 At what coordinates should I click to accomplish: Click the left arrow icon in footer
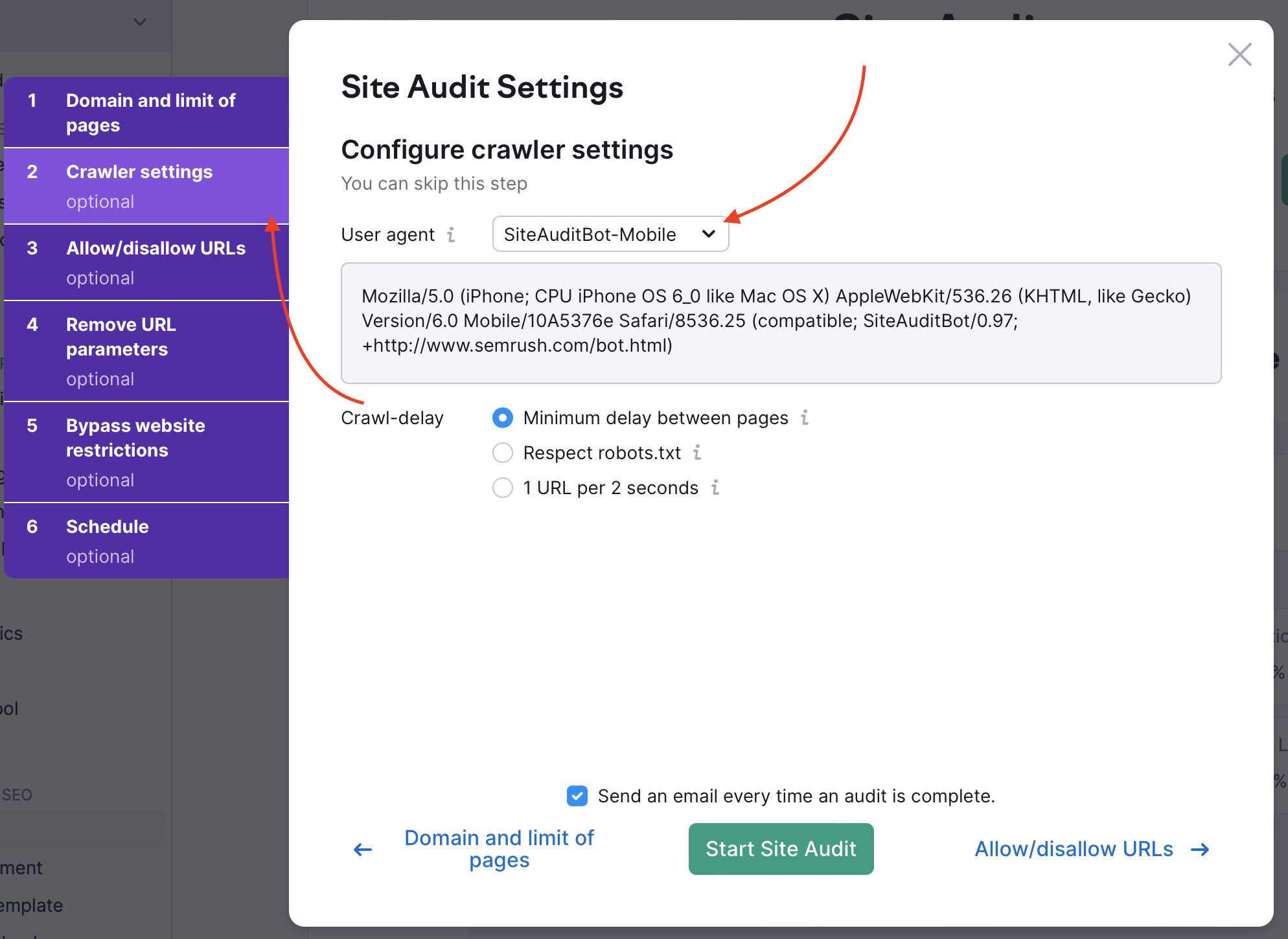(x=363, y=850)
